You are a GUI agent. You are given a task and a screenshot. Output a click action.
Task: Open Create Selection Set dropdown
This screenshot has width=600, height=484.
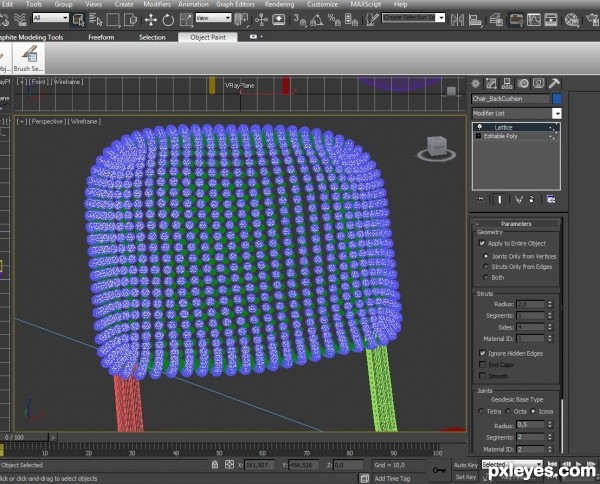(x=441, y=18)
